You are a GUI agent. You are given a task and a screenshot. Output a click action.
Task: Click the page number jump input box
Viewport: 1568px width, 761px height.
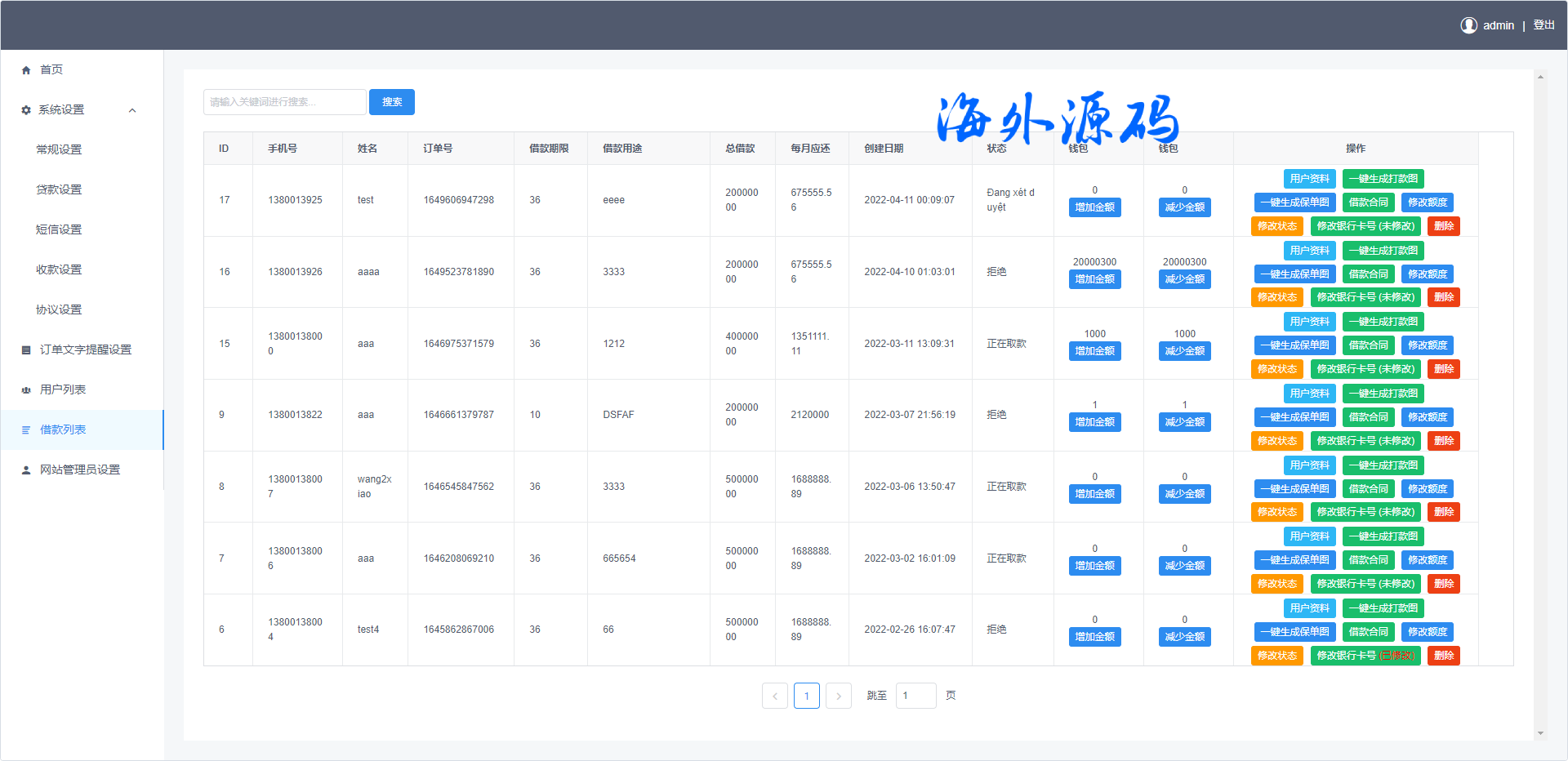[915, 696]
